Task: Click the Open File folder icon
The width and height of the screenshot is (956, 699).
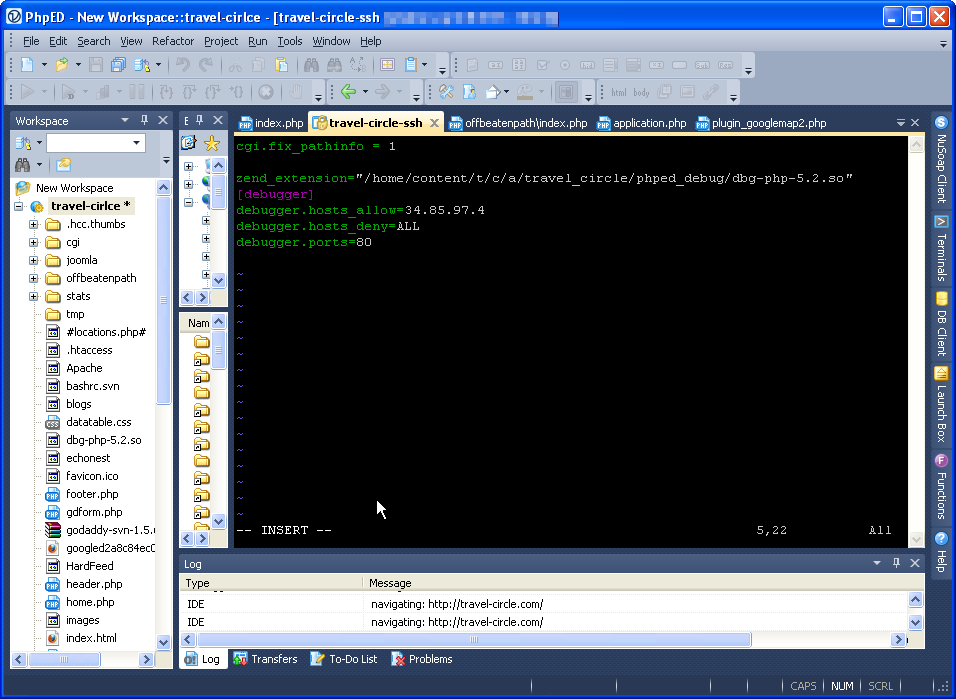Action: click(62, 65)
